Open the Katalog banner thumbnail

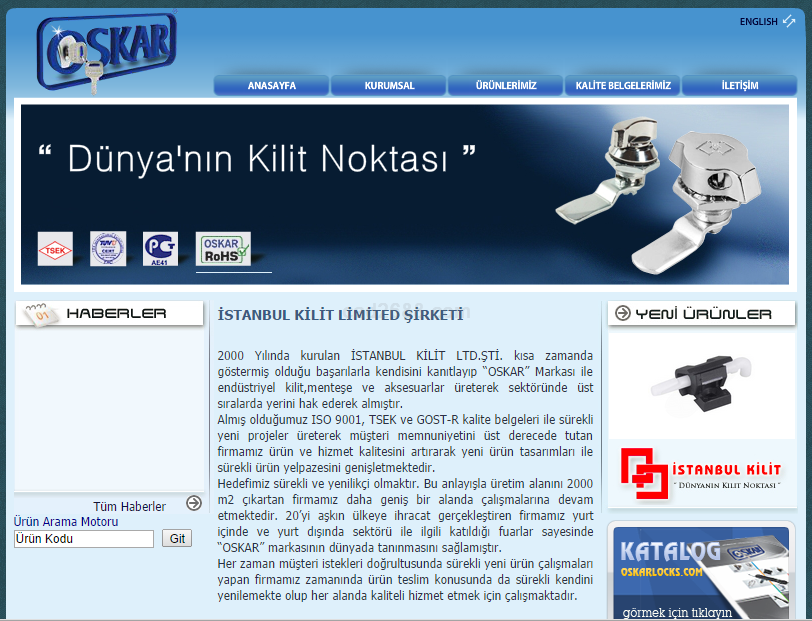click(700, 573)
